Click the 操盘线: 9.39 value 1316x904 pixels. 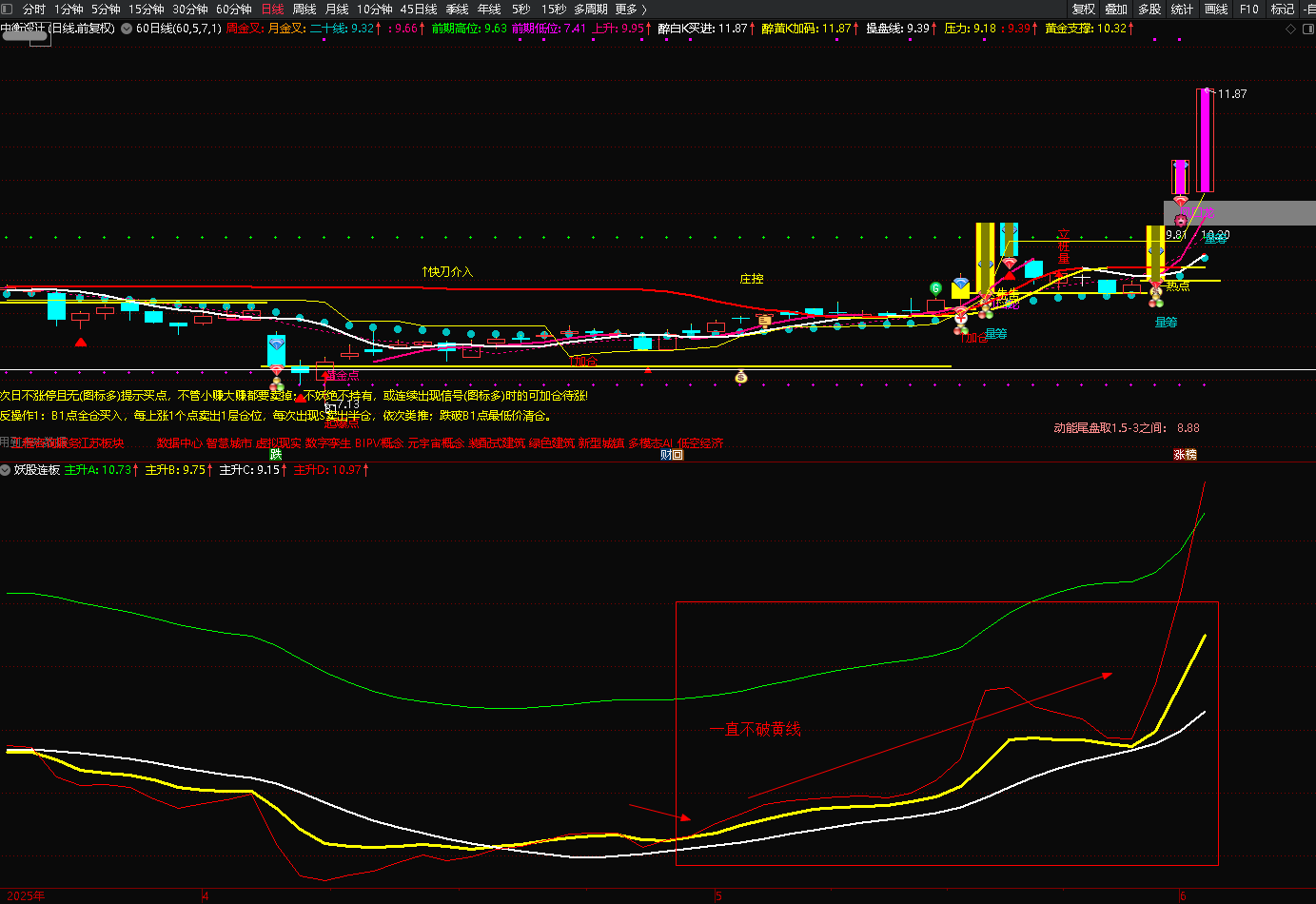(x=901, y=29)
